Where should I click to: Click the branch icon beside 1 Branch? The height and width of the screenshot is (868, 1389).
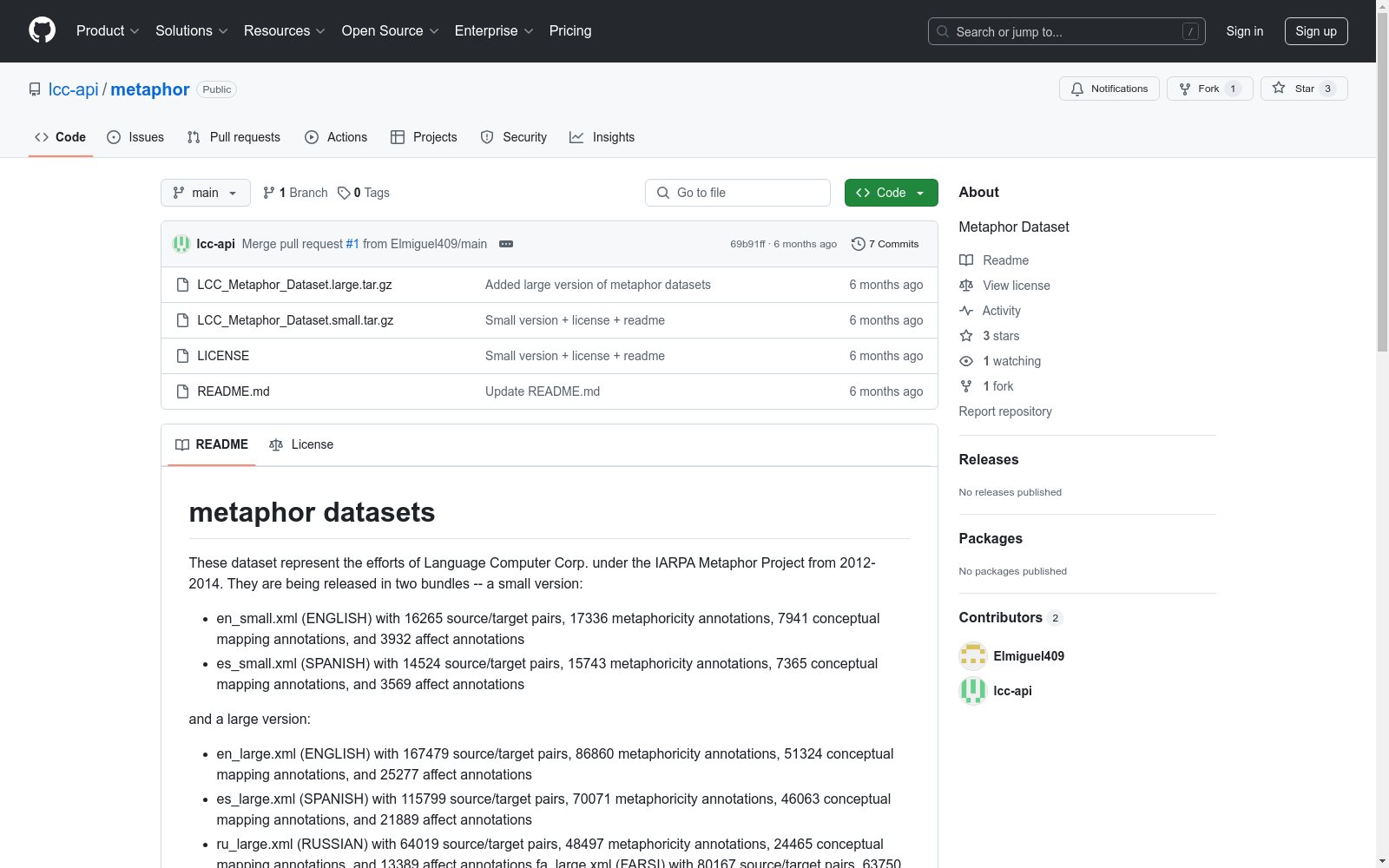click(x=269, y=193)
